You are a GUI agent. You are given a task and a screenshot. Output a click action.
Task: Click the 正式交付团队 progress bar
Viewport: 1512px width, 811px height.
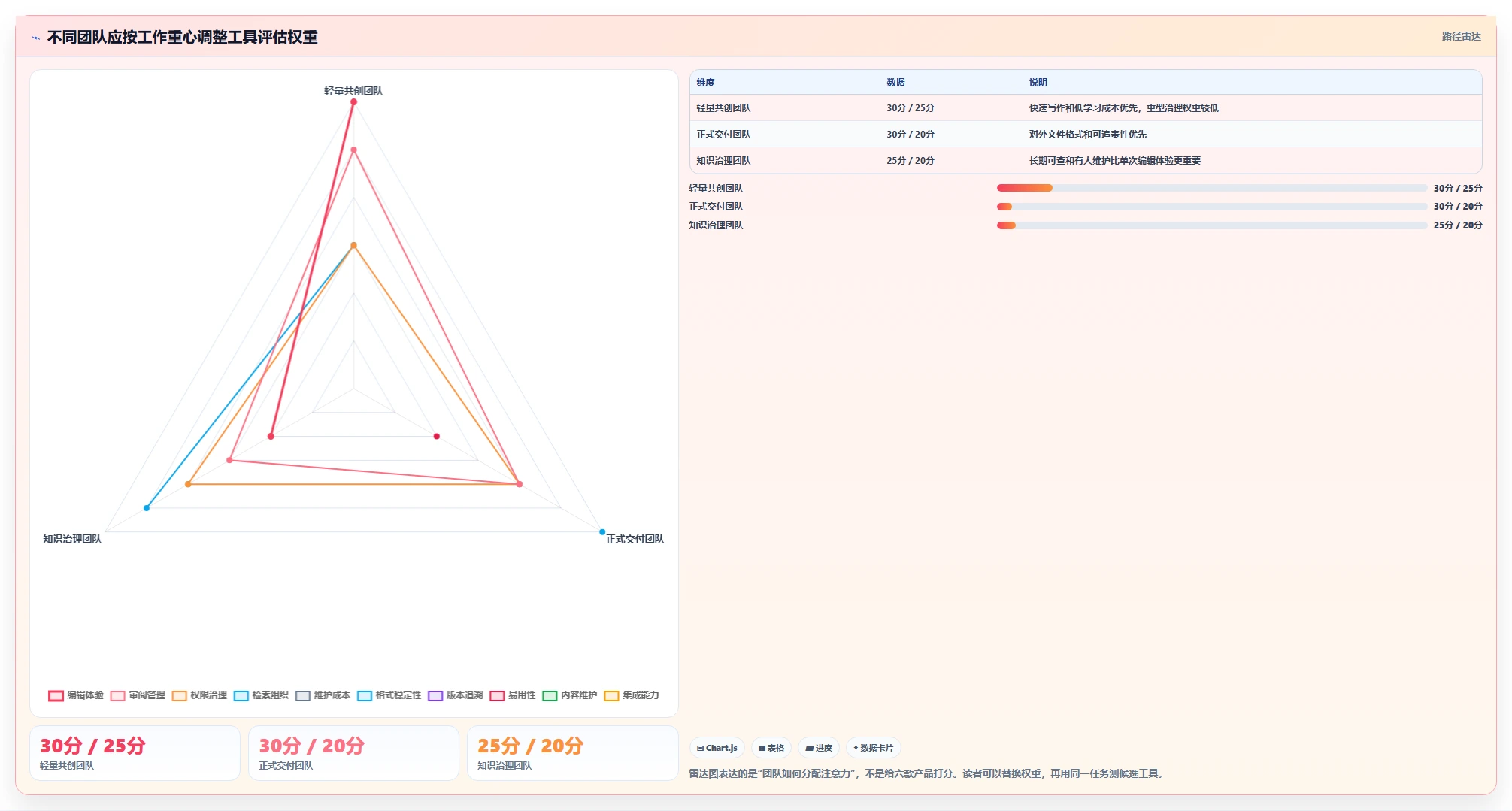click(x=1212, y=207)
